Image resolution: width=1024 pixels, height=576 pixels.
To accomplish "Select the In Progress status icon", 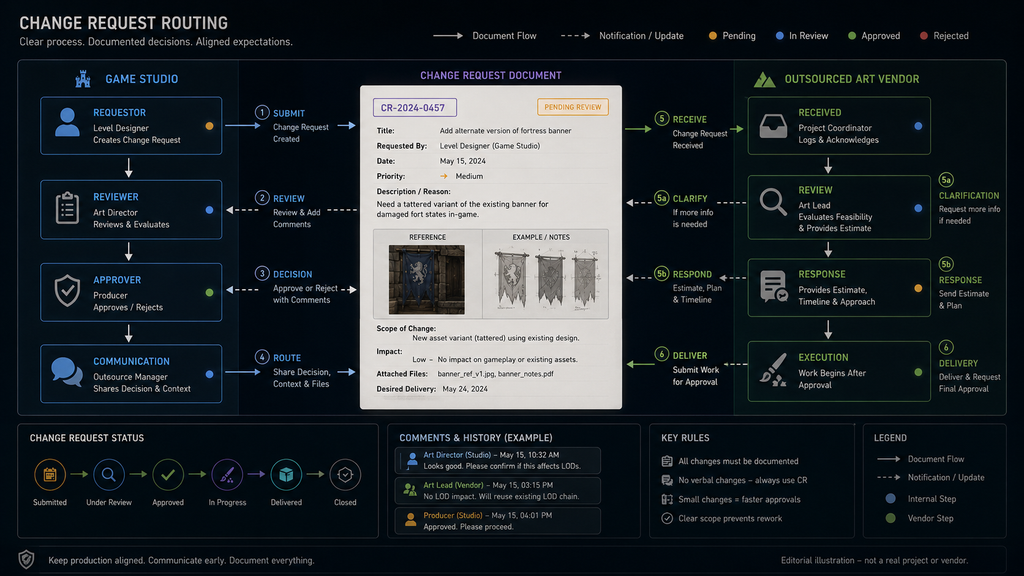I will click(227, 475).
